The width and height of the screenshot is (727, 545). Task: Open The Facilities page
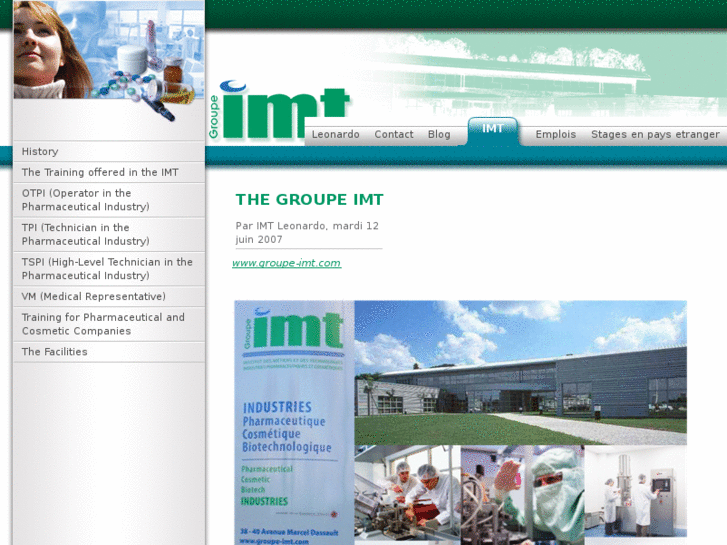tap(109, 352)
